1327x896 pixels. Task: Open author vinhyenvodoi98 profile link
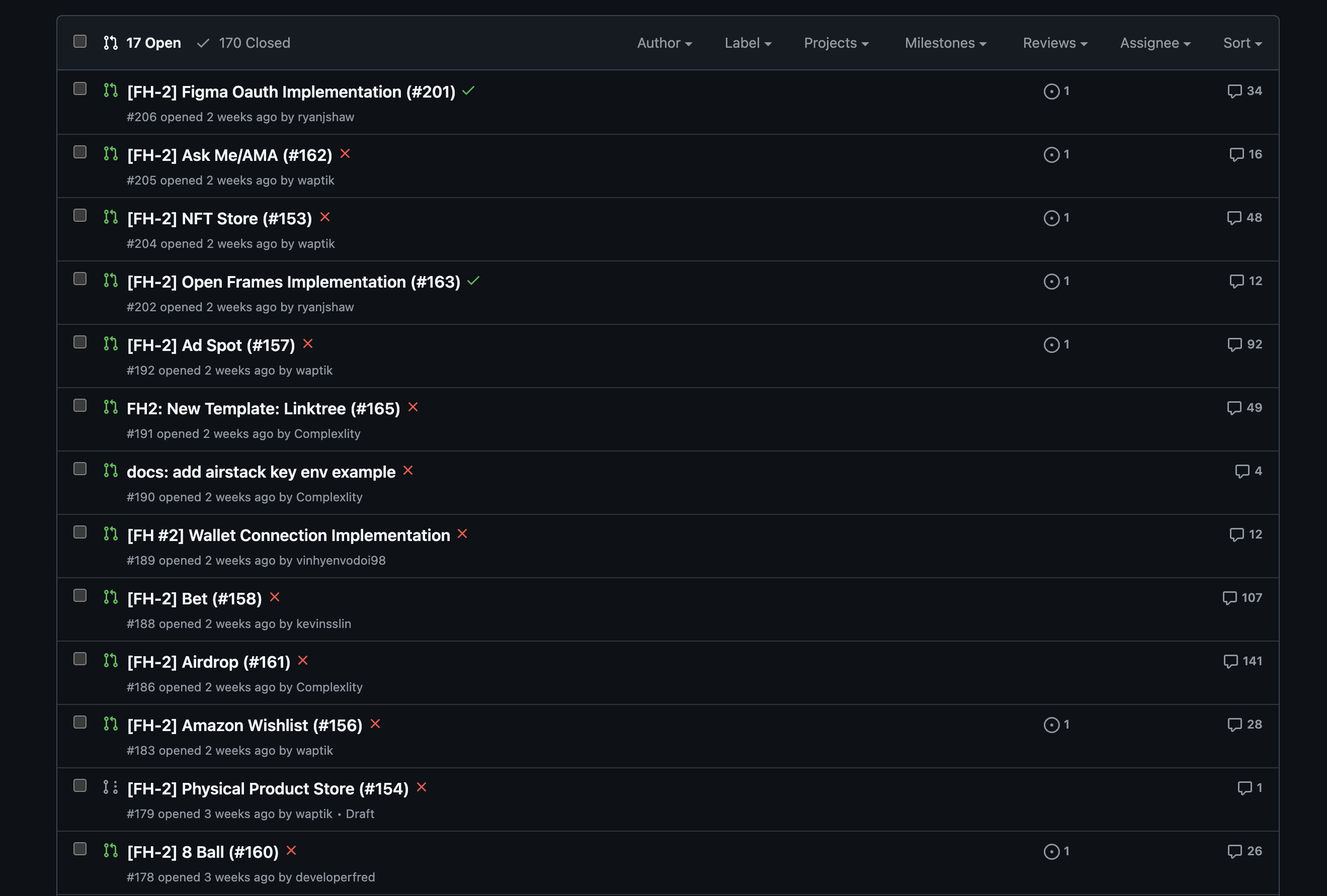[x=341, y=561]
